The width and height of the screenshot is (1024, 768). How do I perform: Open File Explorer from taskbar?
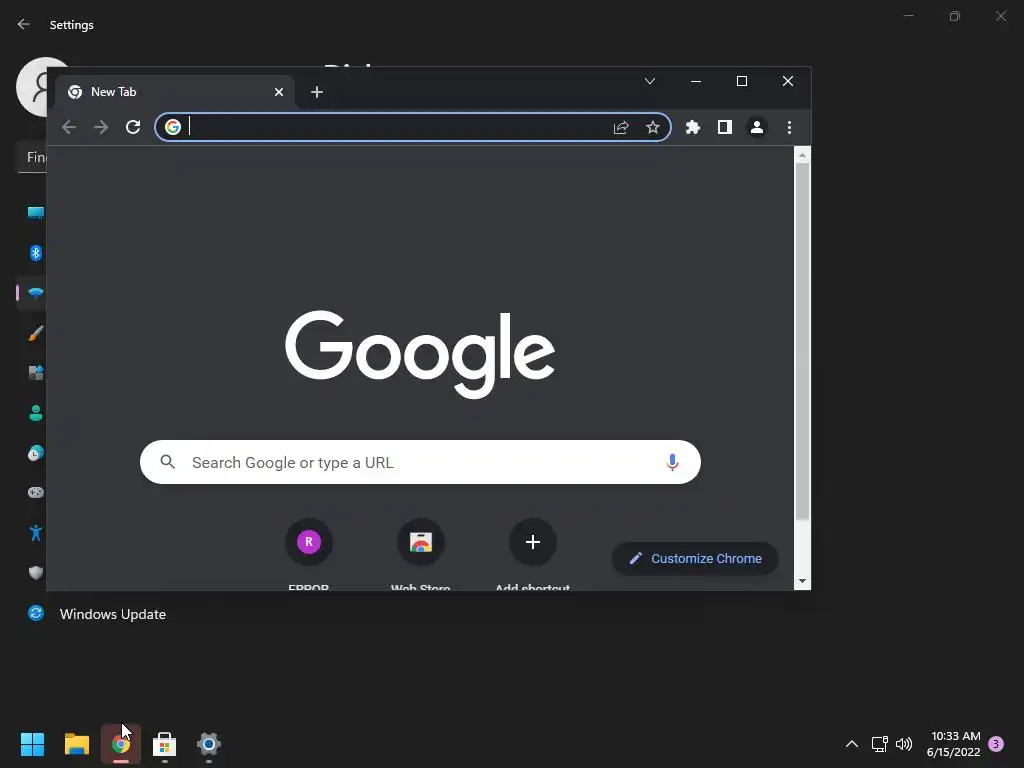tap(76, 744)
